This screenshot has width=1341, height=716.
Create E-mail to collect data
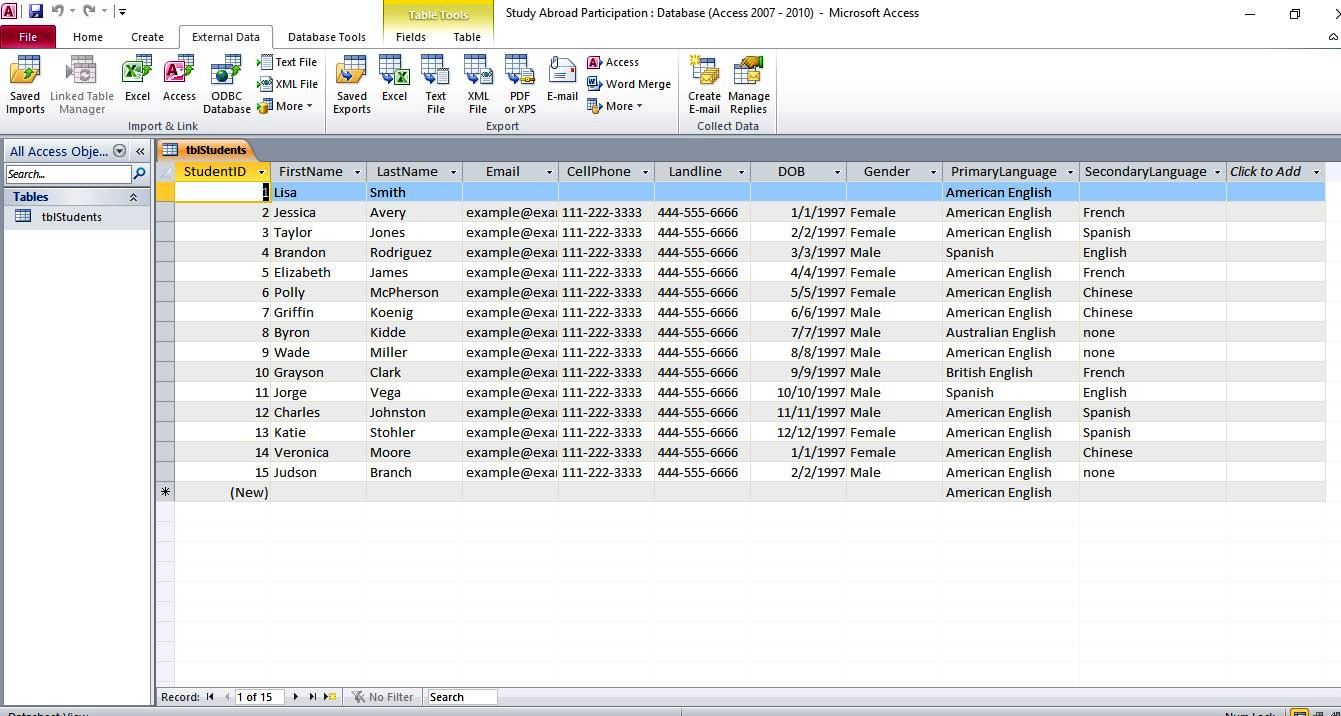coord(704,85)
